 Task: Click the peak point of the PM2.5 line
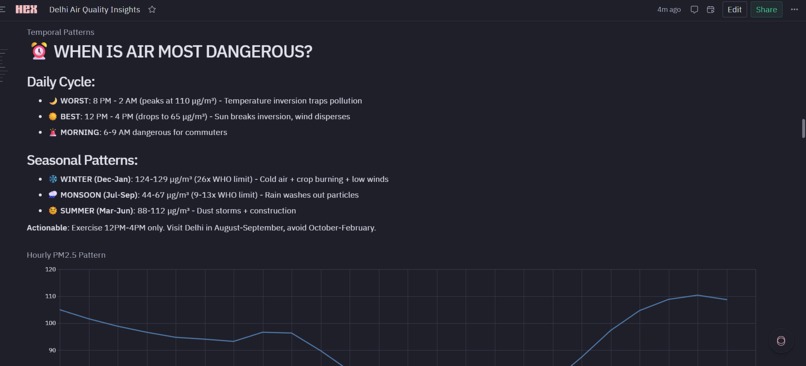[698, 295]
